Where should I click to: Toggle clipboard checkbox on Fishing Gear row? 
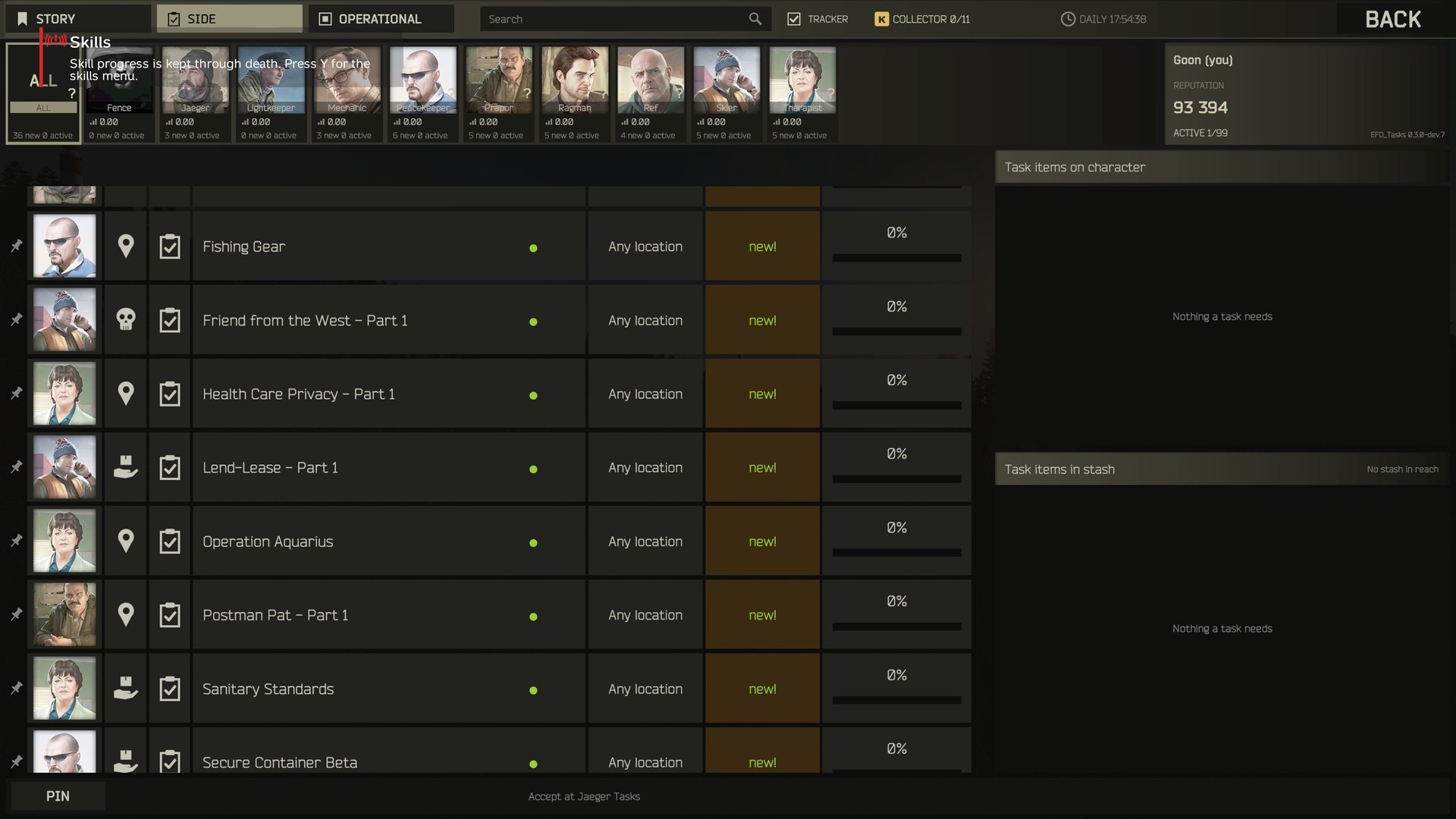point(170,246)
